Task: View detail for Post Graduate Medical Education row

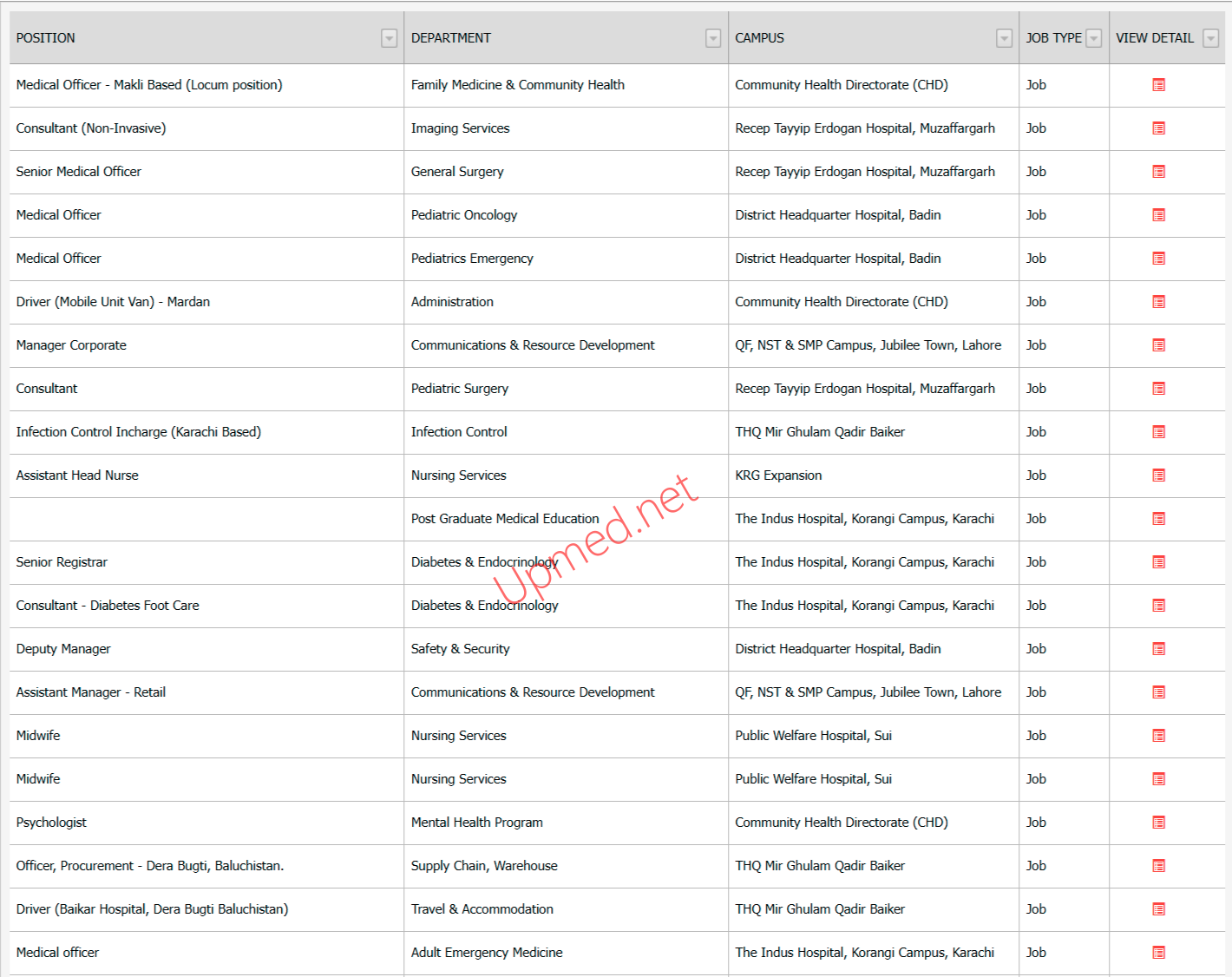Action: pyautogui.click(x=1158, y=519)
